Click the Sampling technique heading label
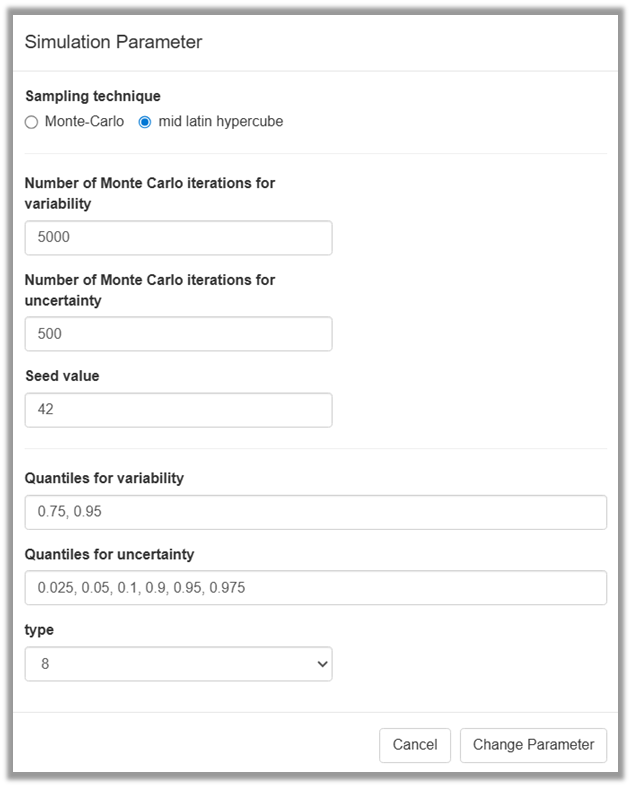The height and width of the screenshot is (787, 631). click(x=92, y=97)
